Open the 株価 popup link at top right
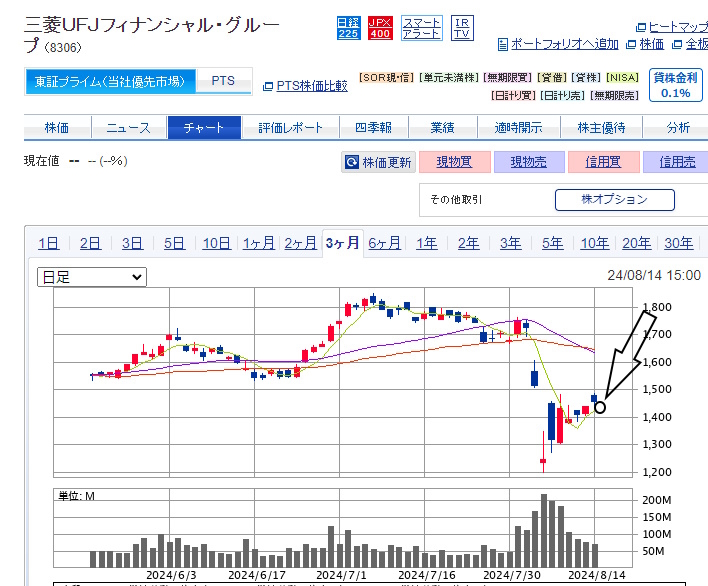Image resolution: width=708 pixels, height=586 pixels. pos(652,44)
